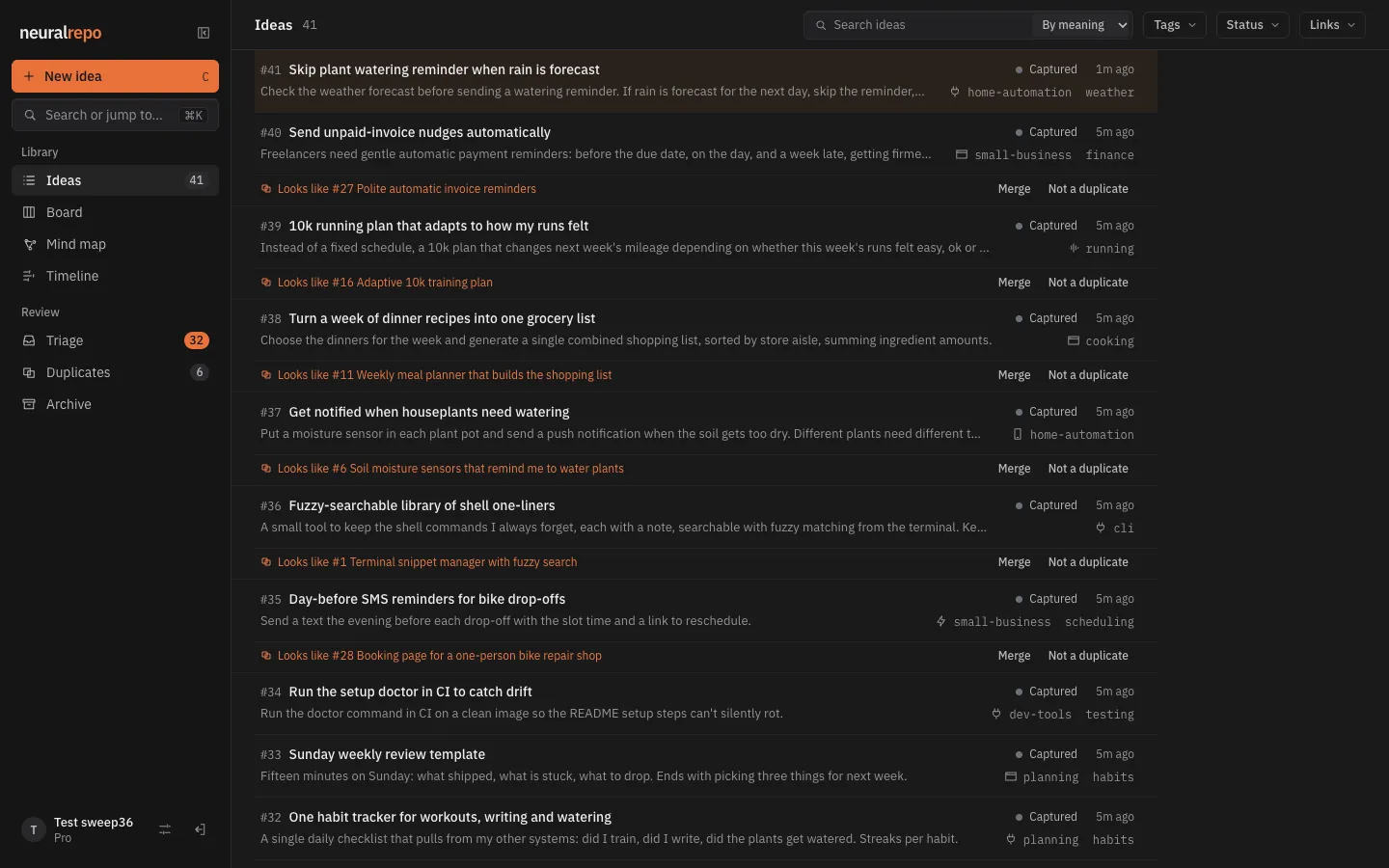The height and width of the screenshot is (868, 1389).
Task: Open the Archive section
Action: tap(115, 404)
